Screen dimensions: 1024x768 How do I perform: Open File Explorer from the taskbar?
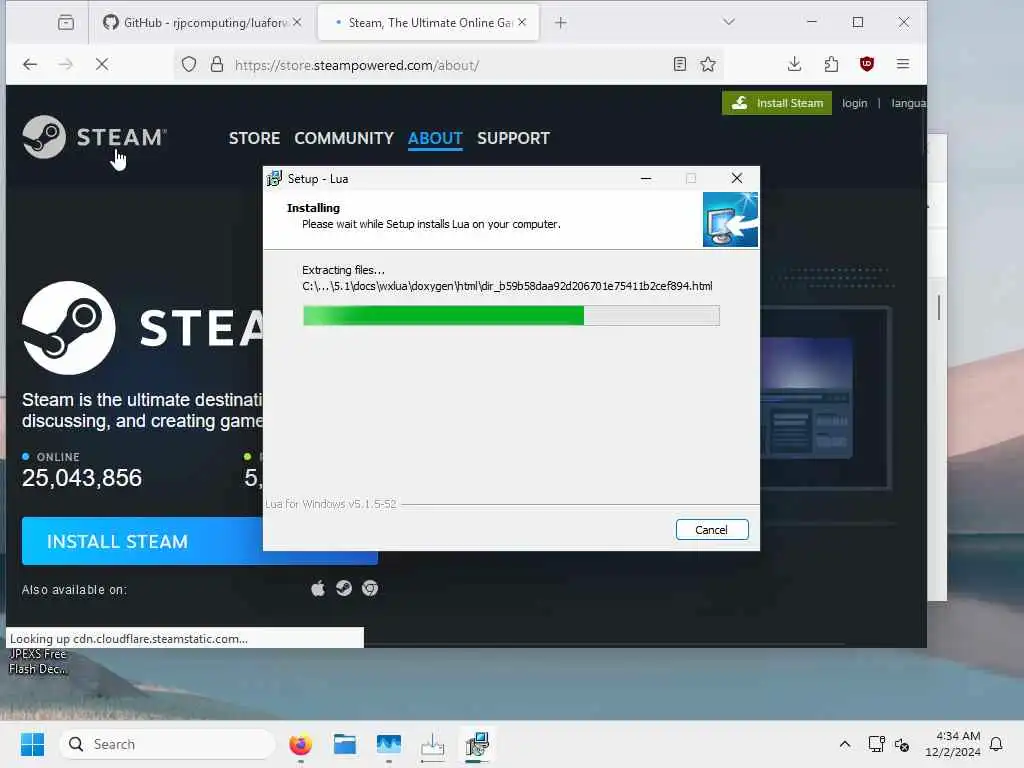344,744
